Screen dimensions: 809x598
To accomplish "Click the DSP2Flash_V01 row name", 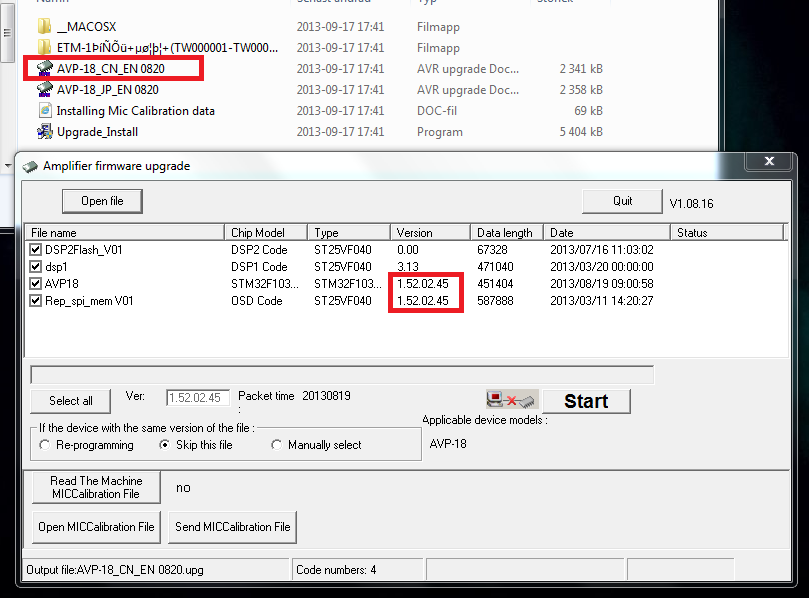I will coord(84,250).
